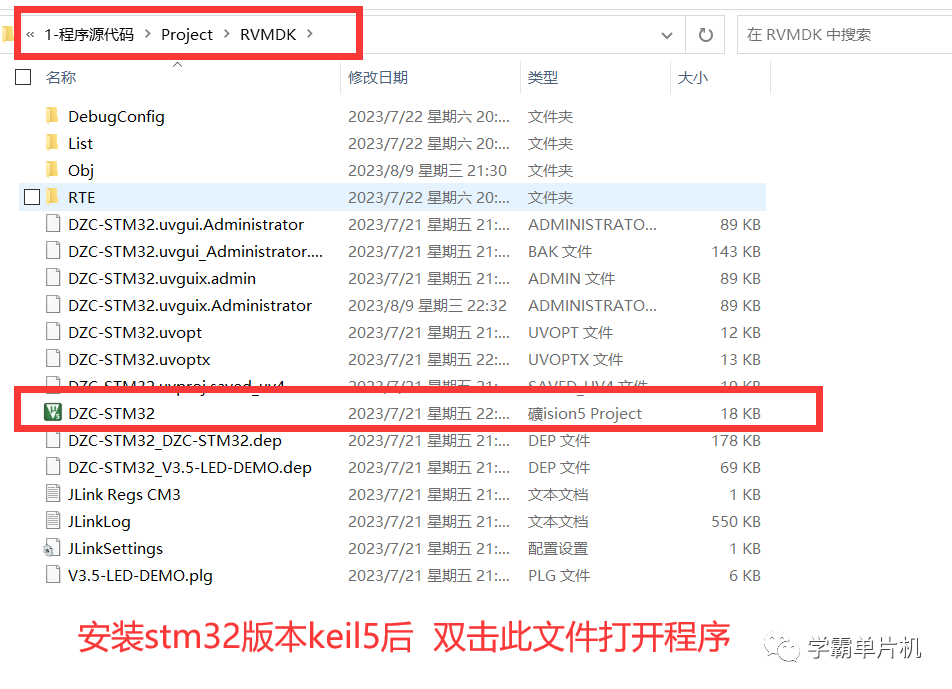Select the Obj folder name

(x=81, y=171)
